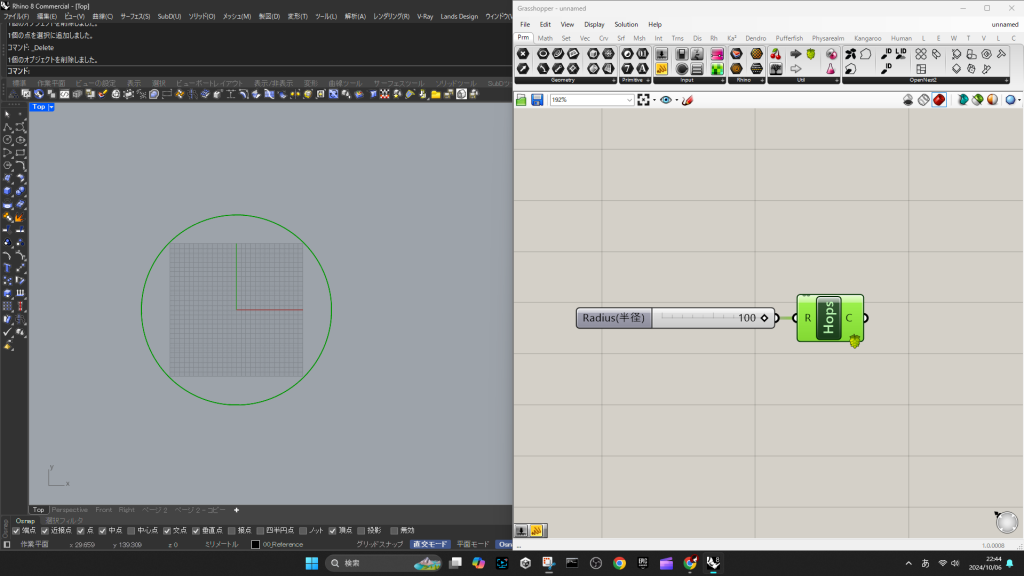1024x576 pixels.
Task: Click the sketch brush icon in canvas toolbar
Action: tap(687, 100)
